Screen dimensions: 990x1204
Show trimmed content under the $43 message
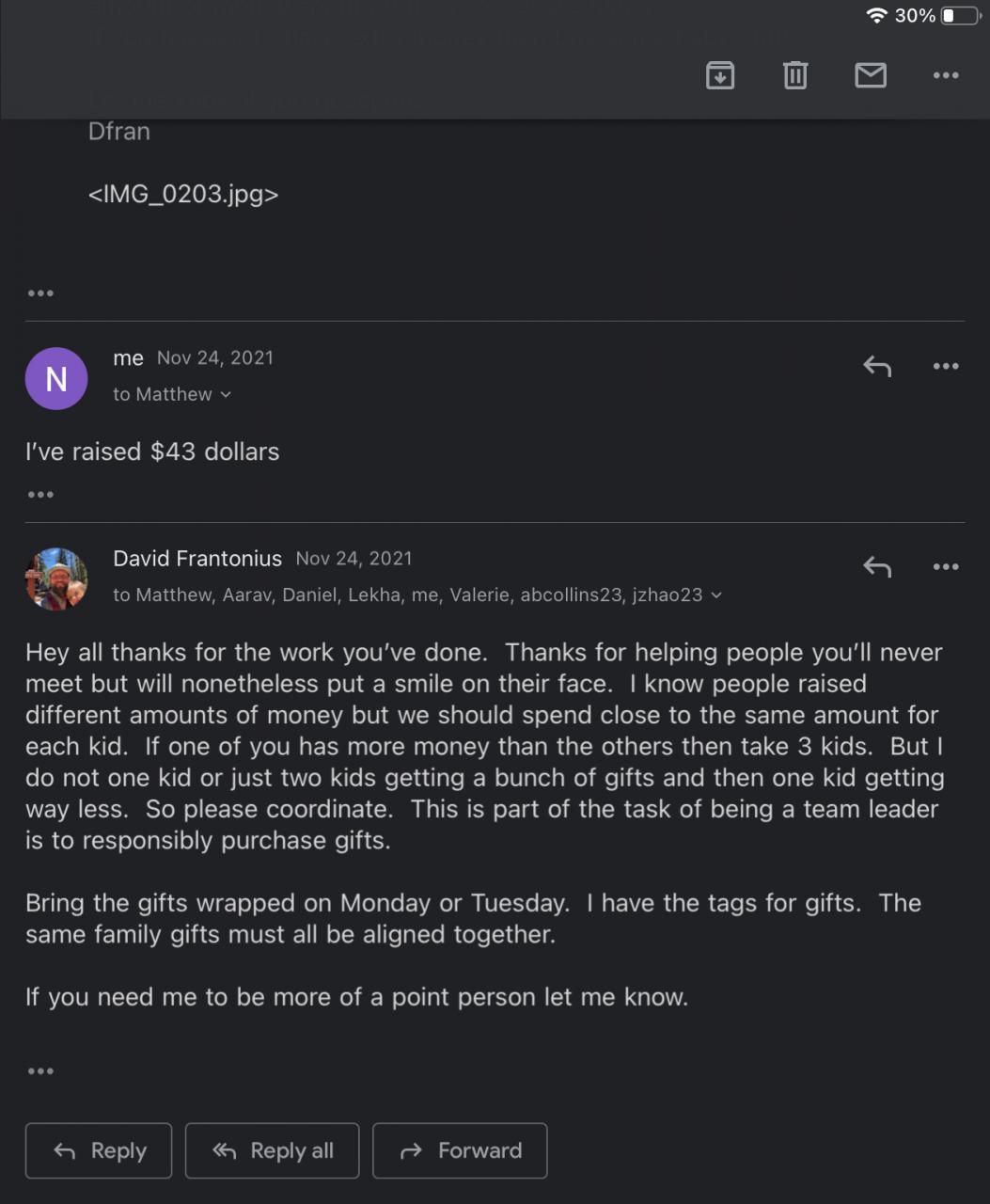point(40,495)
